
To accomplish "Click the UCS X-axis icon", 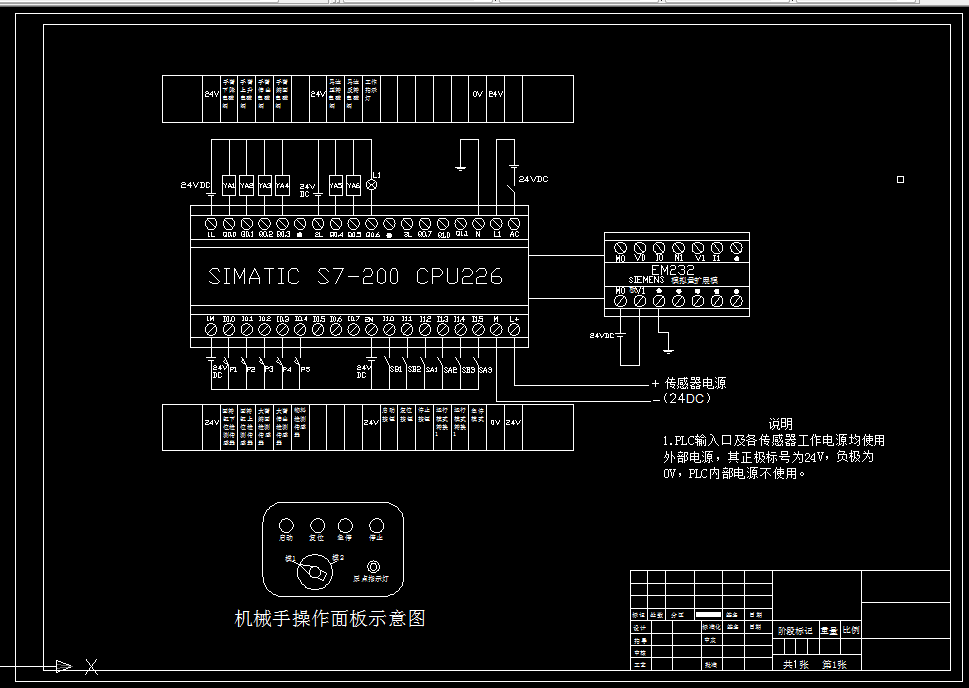I will click(x=91, y=666).
